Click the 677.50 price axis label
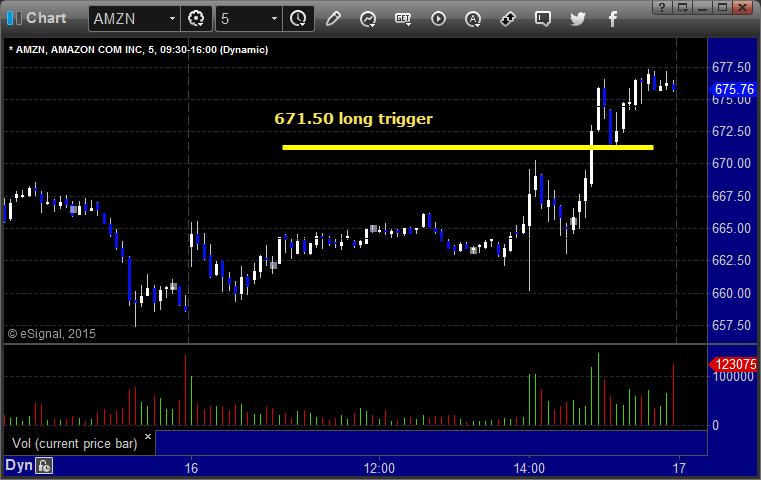 731,67
